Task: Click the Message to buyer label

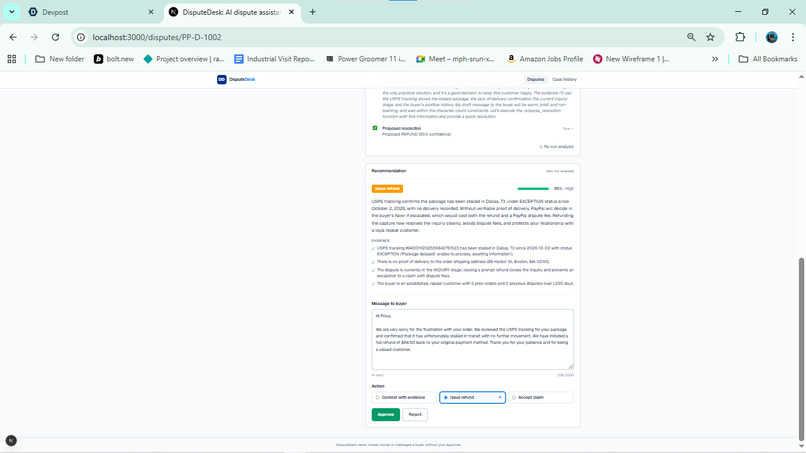Action: coord(389,303)
